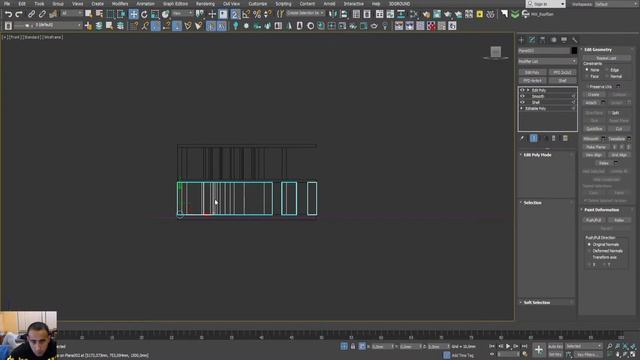Click the Rectangular Selection Region icon
Screen dimensions: 640x360
coord(110,14)
